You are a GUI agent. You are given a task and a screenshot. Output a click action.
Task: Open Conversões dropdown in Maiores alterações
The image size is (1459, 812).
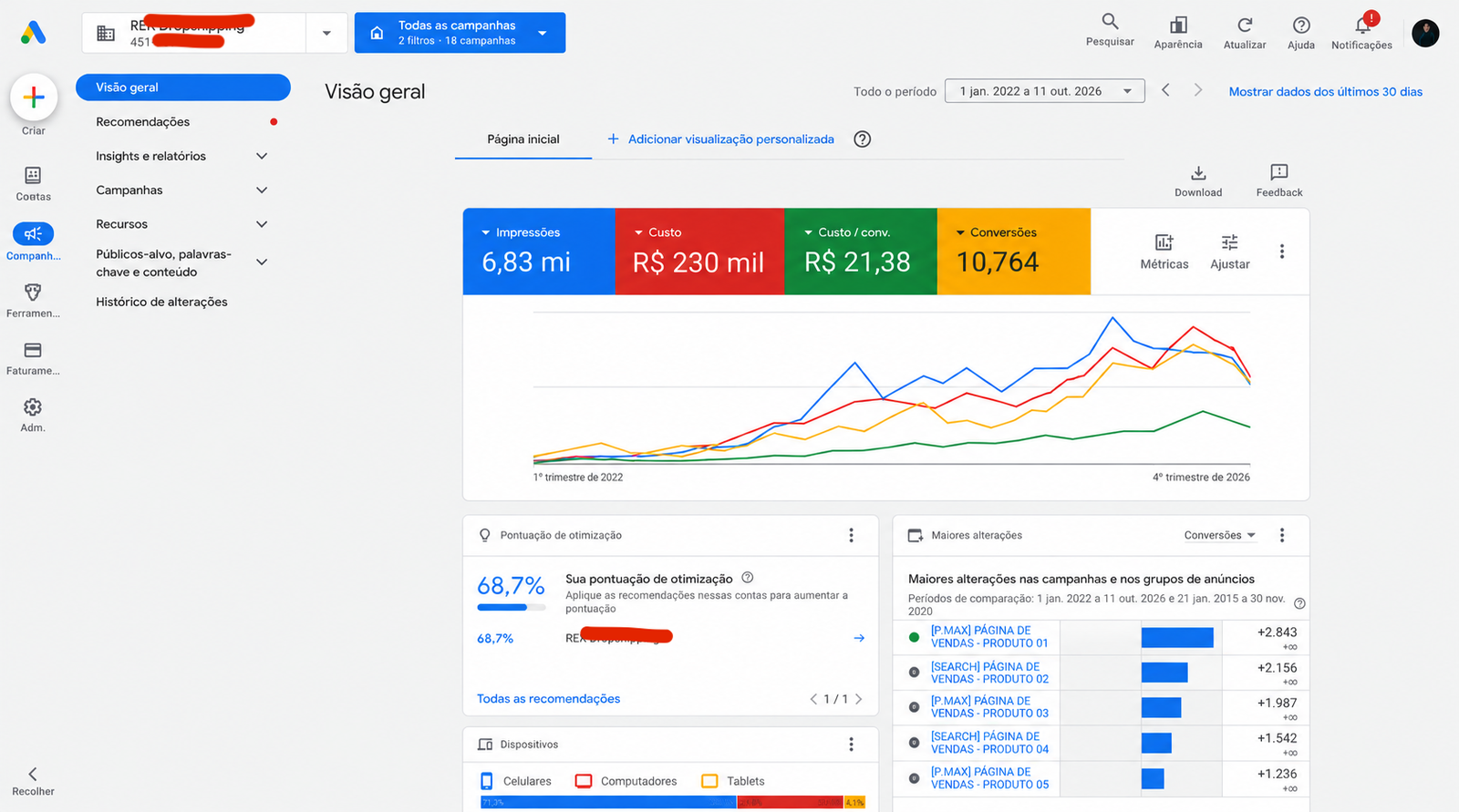point(1220,535)
